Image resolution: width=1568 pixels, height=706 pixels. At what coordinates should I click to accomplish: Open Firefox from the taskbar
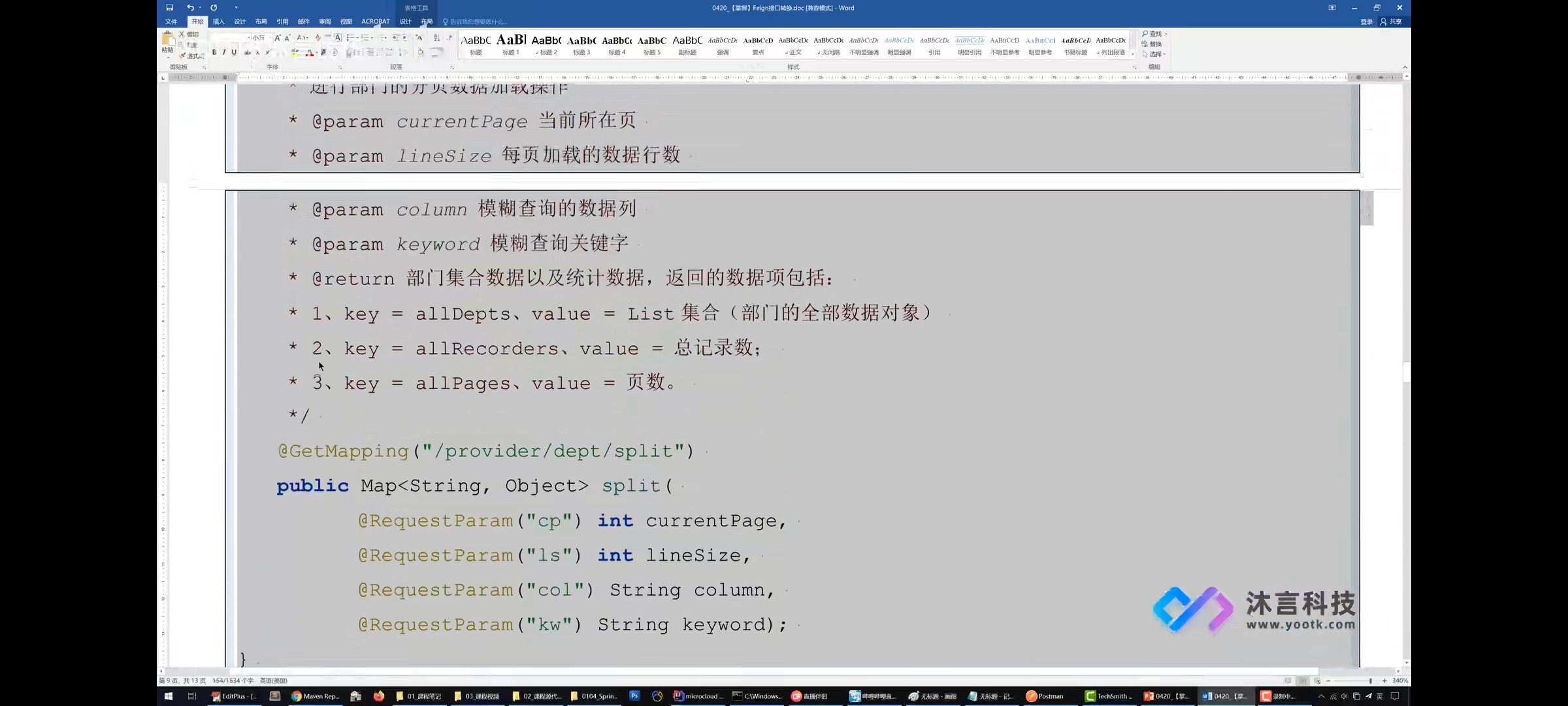point(379,696)
